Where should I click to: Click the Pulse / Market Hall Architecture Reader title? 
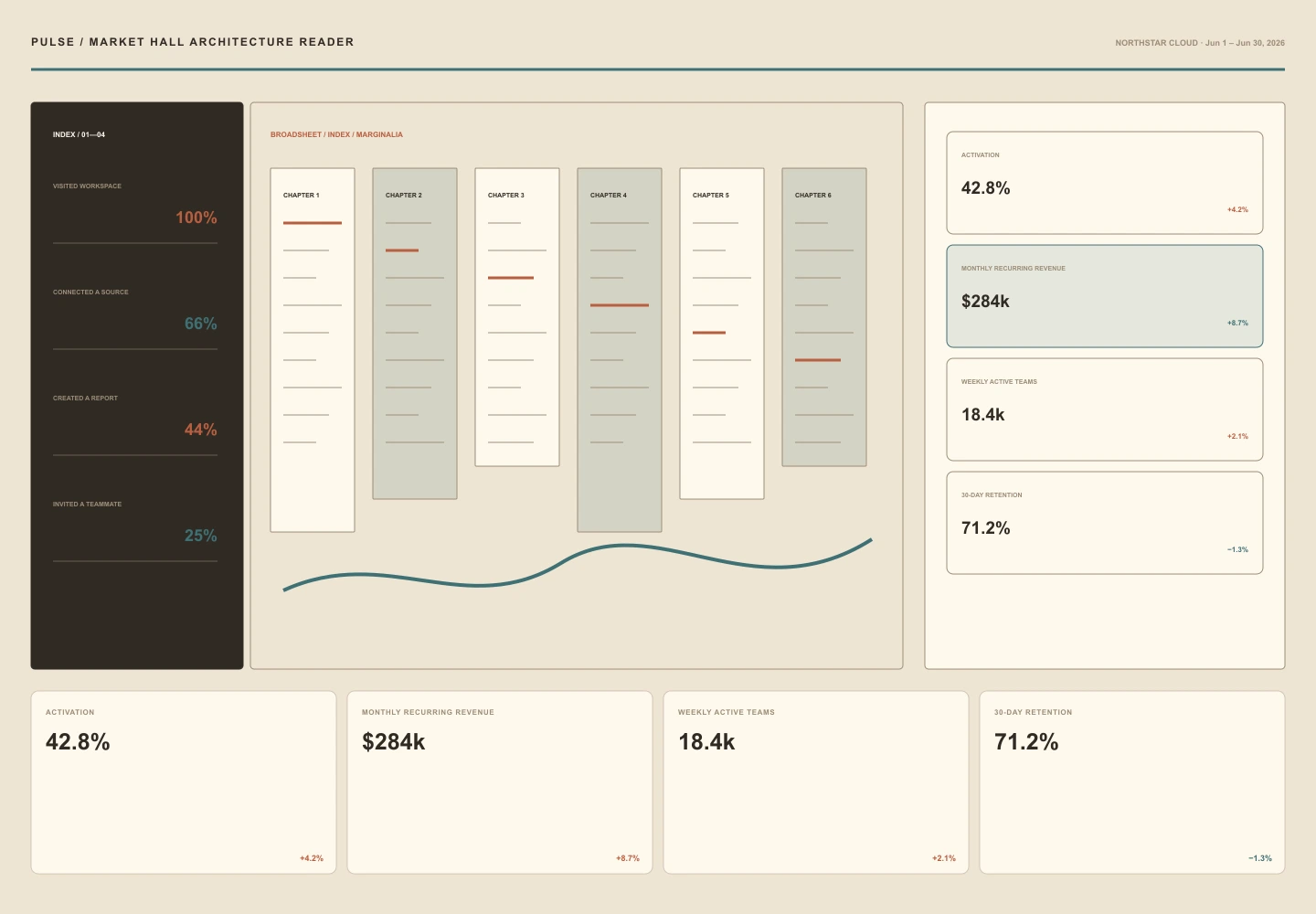[193, 42]
